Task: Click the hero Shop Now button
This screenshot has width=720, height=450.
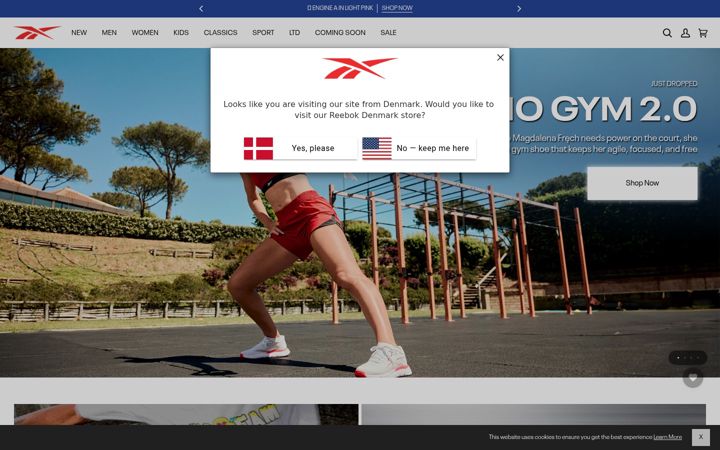Action: pyautogui.click(x=642, y=183)
